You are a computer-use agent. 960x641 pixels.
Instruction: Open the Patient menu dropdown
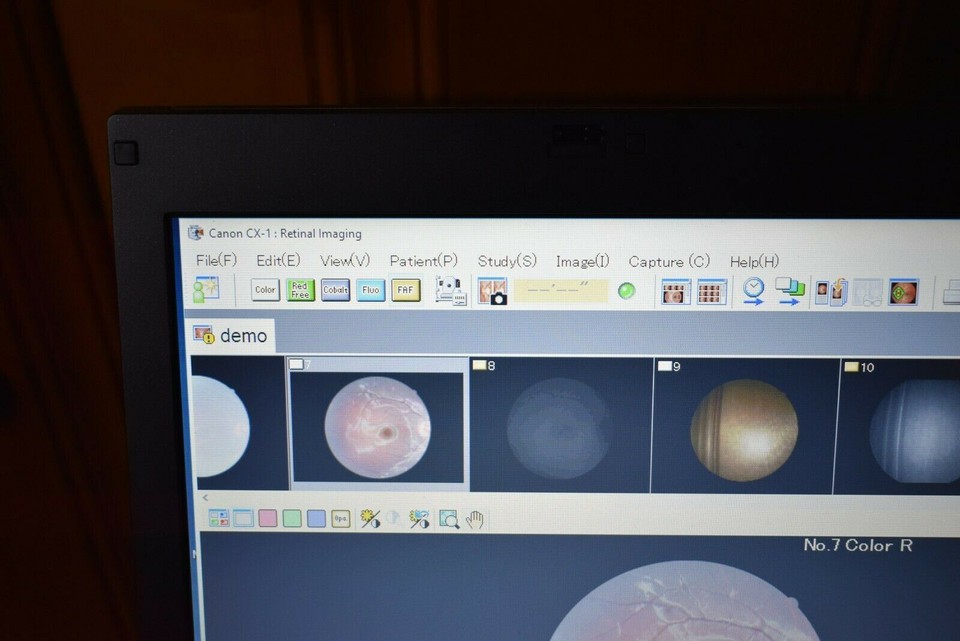pos(422,261)
